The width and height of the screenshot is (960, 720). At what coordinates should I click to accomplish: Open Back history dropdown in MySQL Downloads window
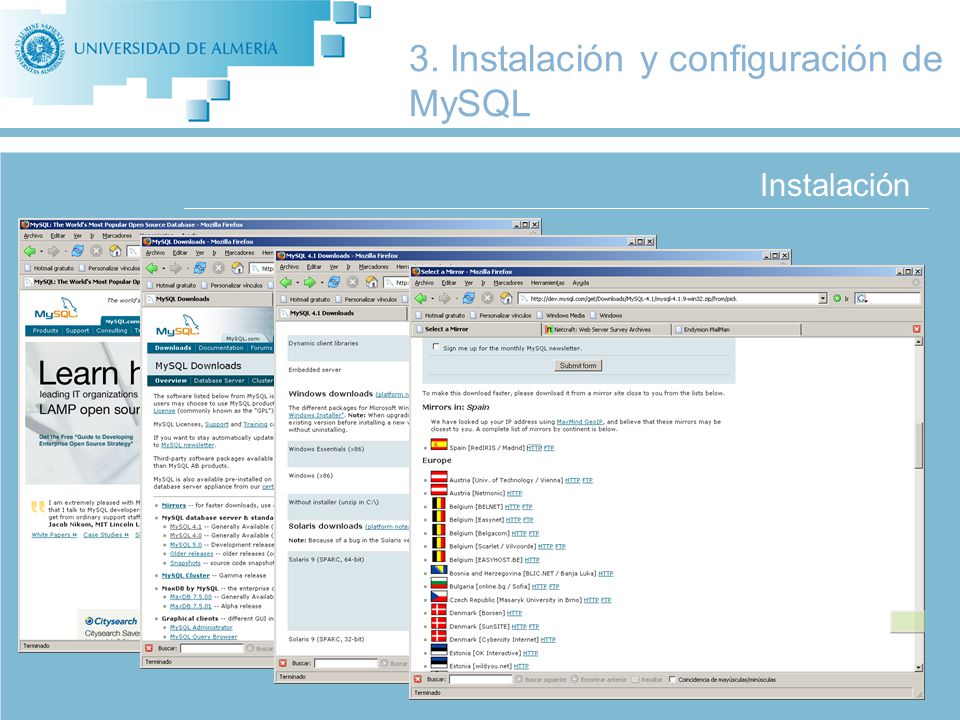(163, 269)
